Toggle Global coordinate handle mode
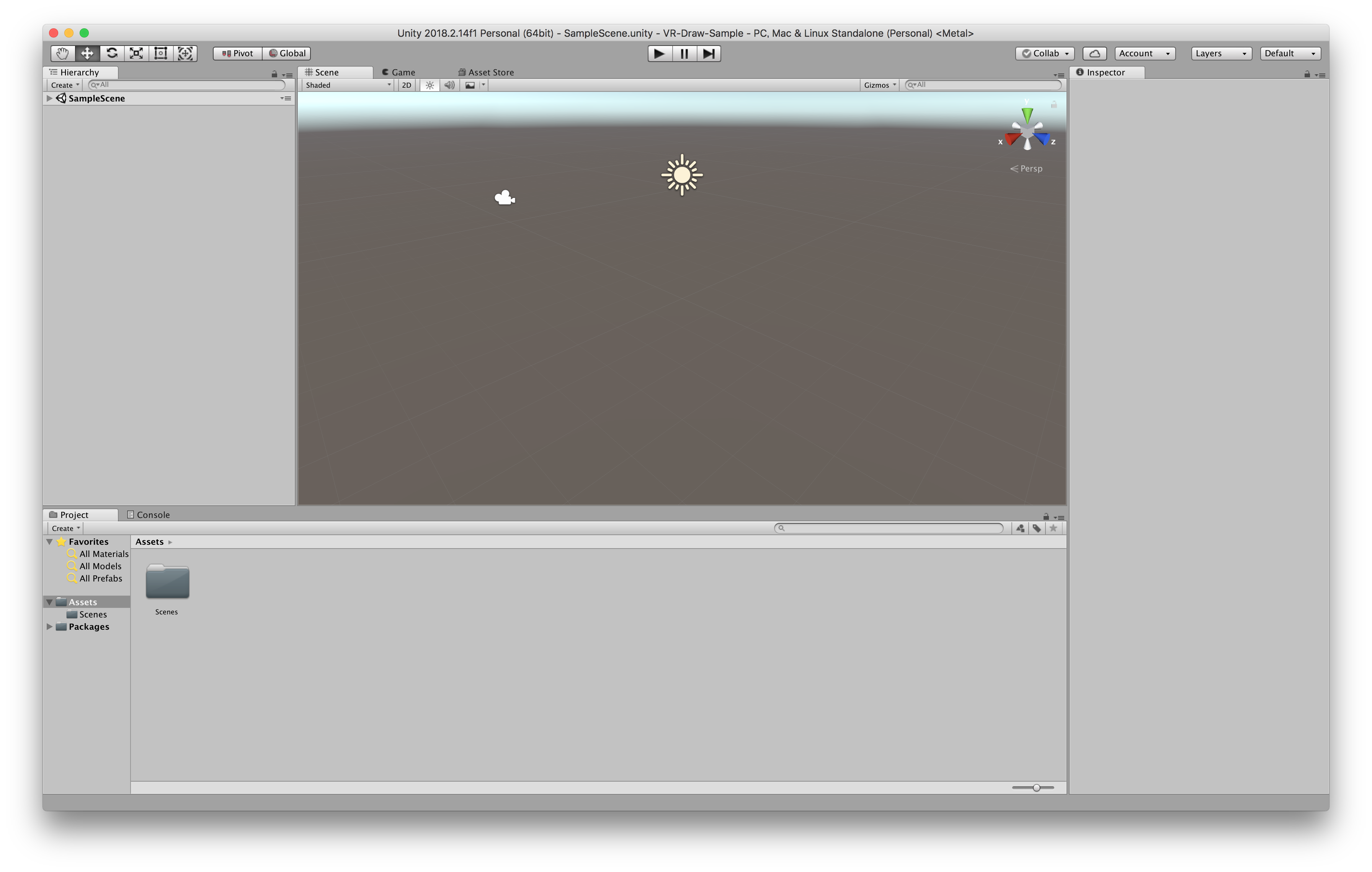This screenshot has width=1372, height=872. pos(287,53)
